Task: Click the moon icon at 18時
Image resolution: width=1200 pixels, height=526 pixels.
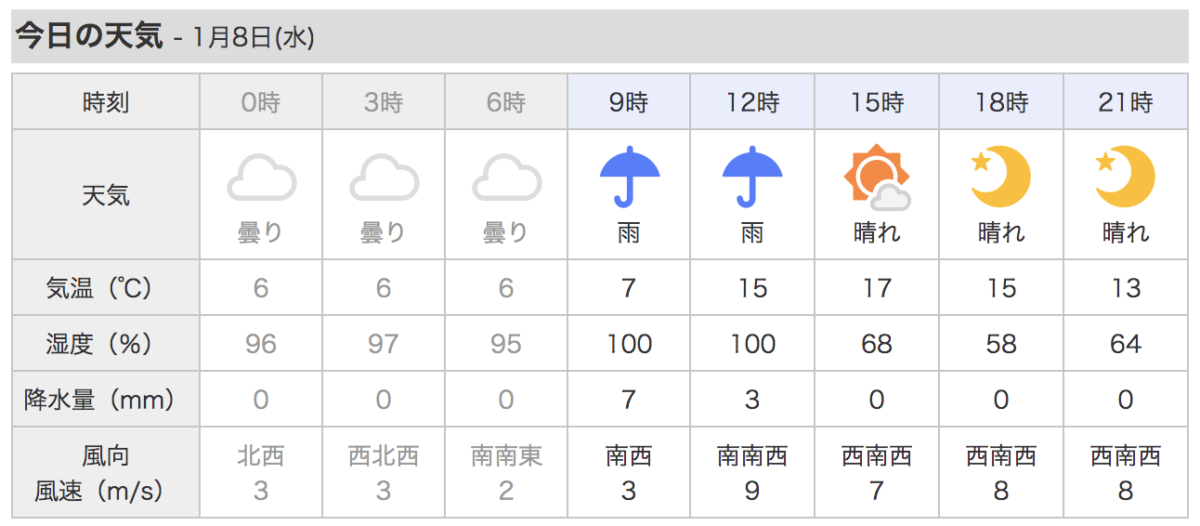Action: pos(1001,176)
